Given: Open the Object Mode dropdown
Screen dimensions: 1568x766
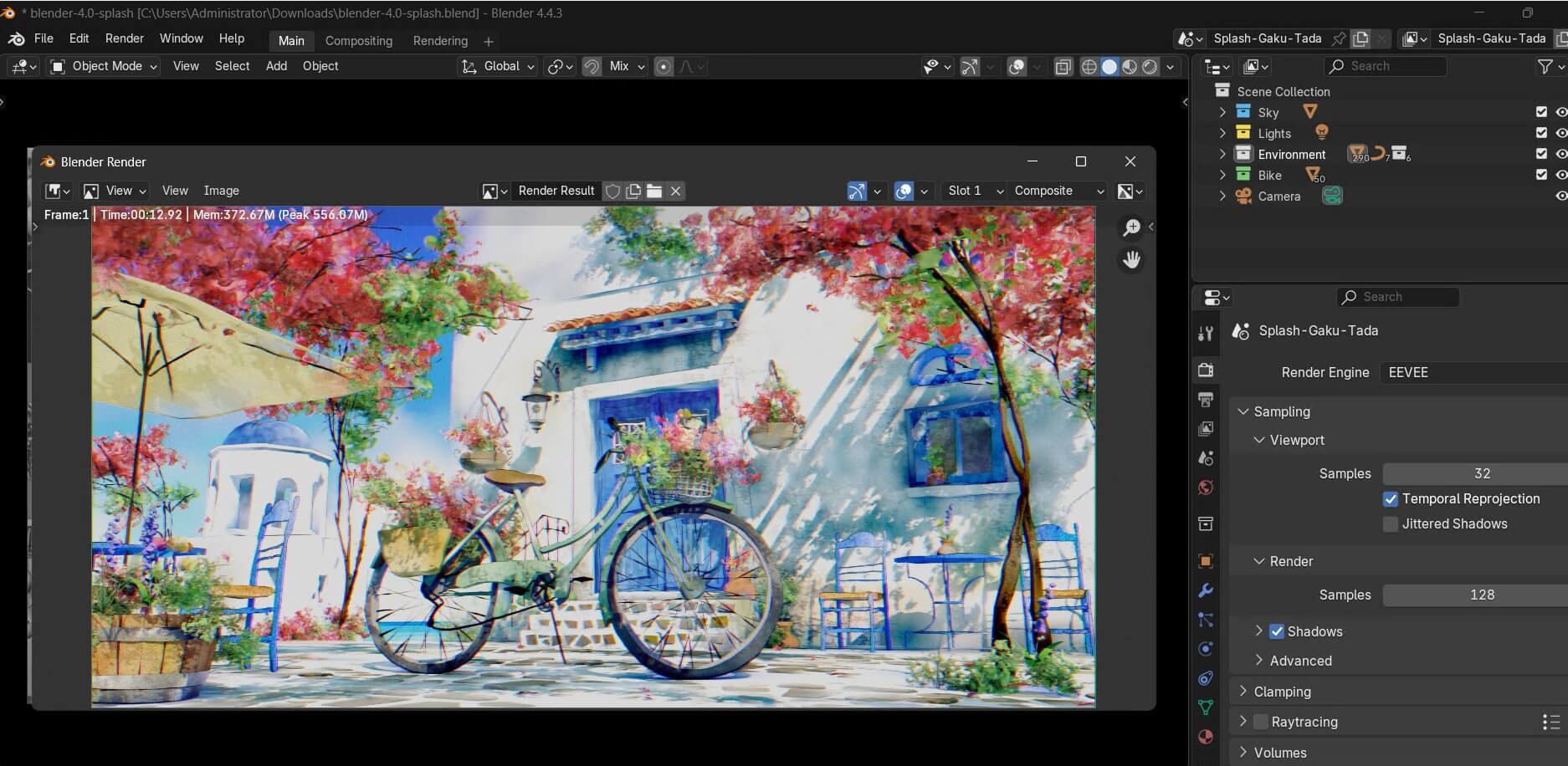Looking at the screenshot, I should coord(105,67).
